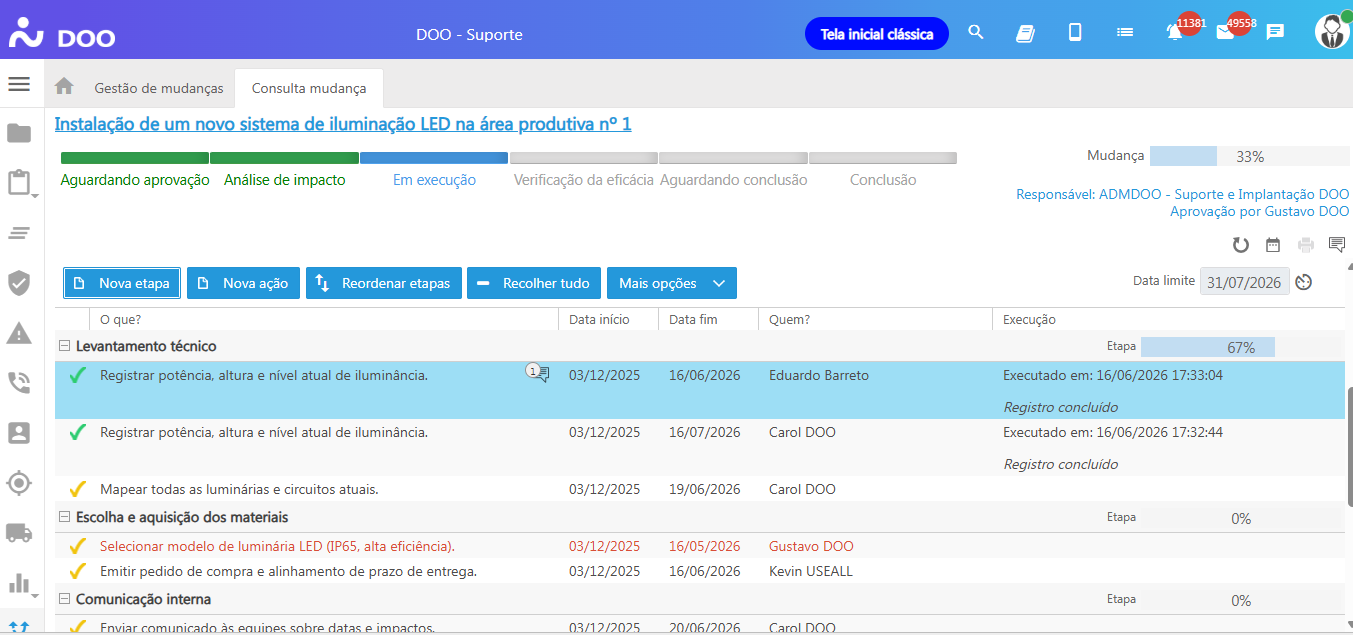This screenshot has width=1353, height=635.
Task: Click the Mudança 33% progress bar
Action: tap(1249, 156)
